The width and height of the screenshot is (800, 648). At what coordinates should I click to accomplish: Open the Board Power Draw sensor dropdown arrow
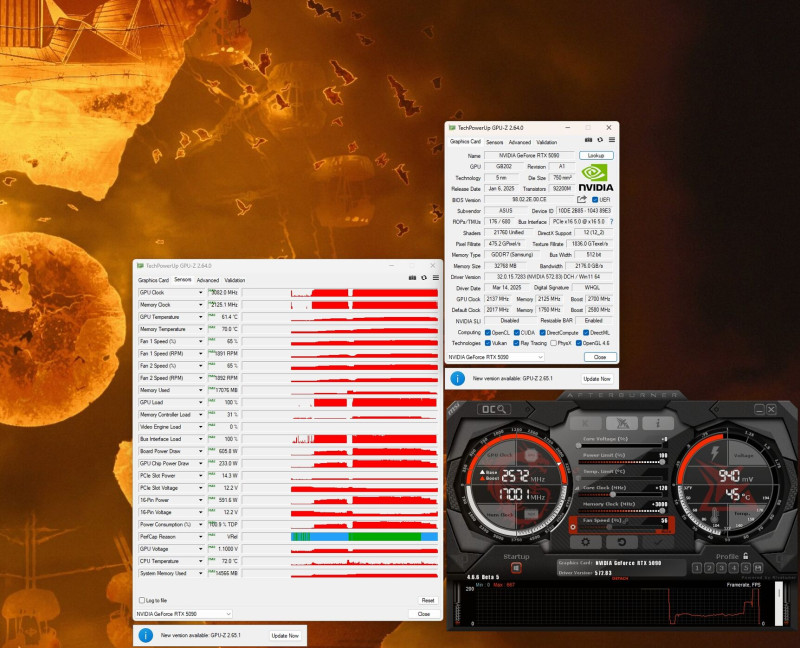pyautogui.click(x=200, y=451)
